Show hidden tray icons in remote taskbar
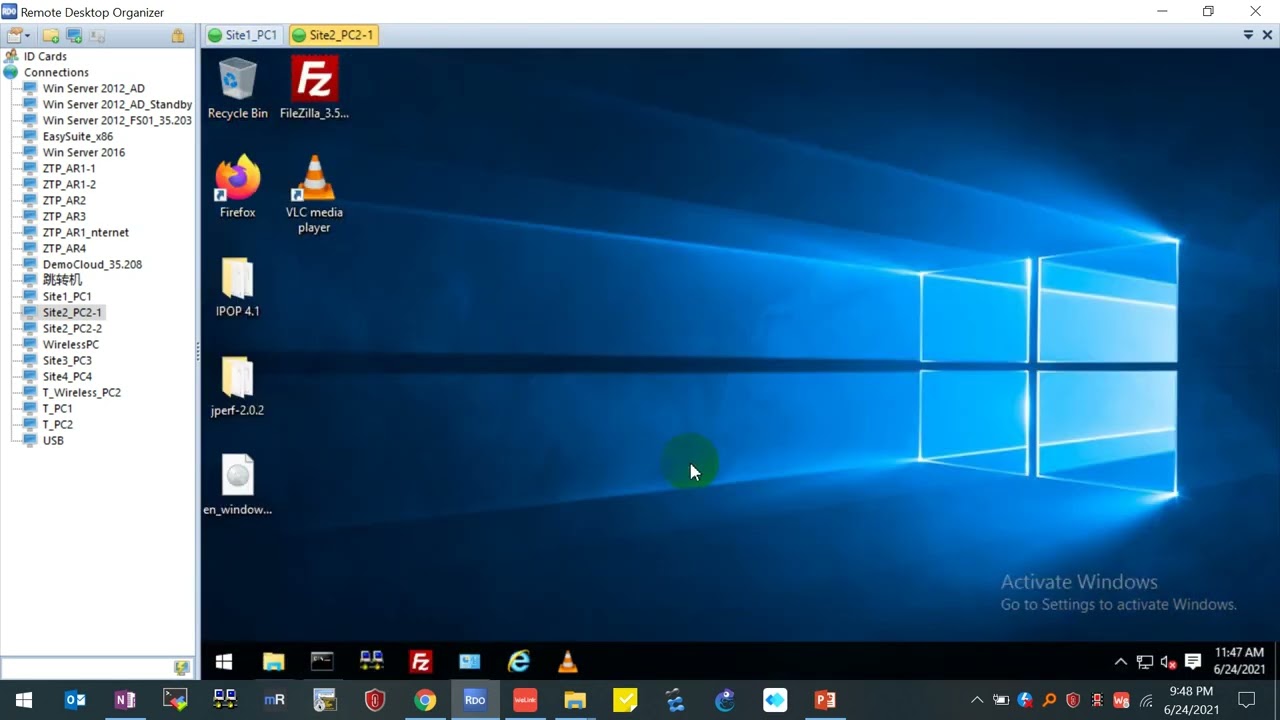Screen dimensions: 1280x720 click(1121, 661)
